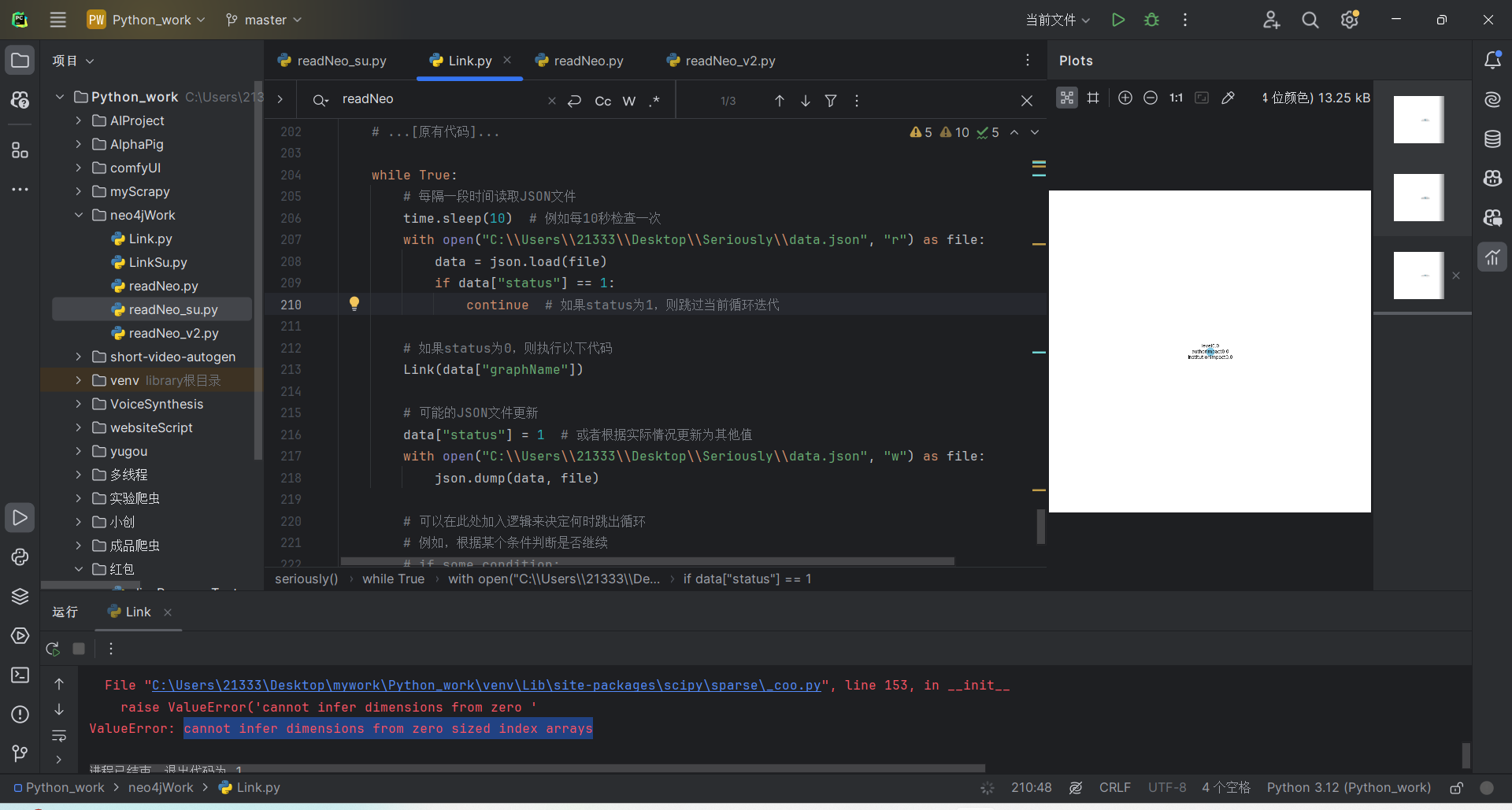The width and height of the screenshot is (1512, 810).
Task: Run the current file with the green play icon
Action: [x=1117, y=20]
